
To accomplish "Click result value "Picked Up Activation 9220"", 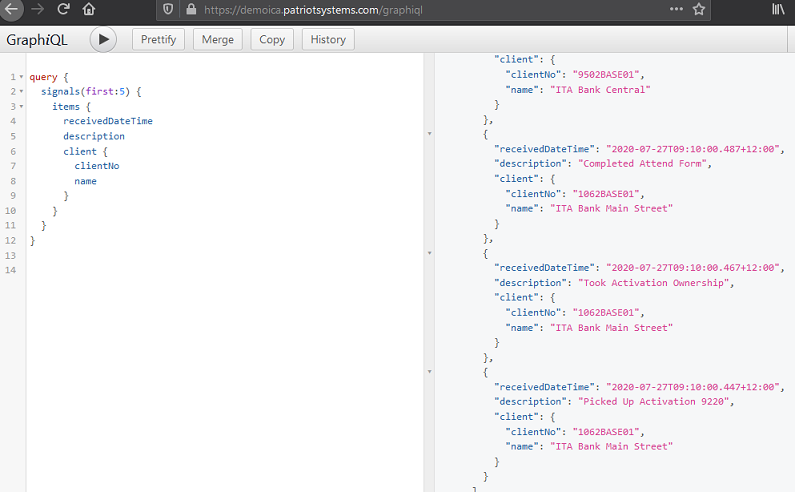I will pyautogui.click(x=654, y=401).
